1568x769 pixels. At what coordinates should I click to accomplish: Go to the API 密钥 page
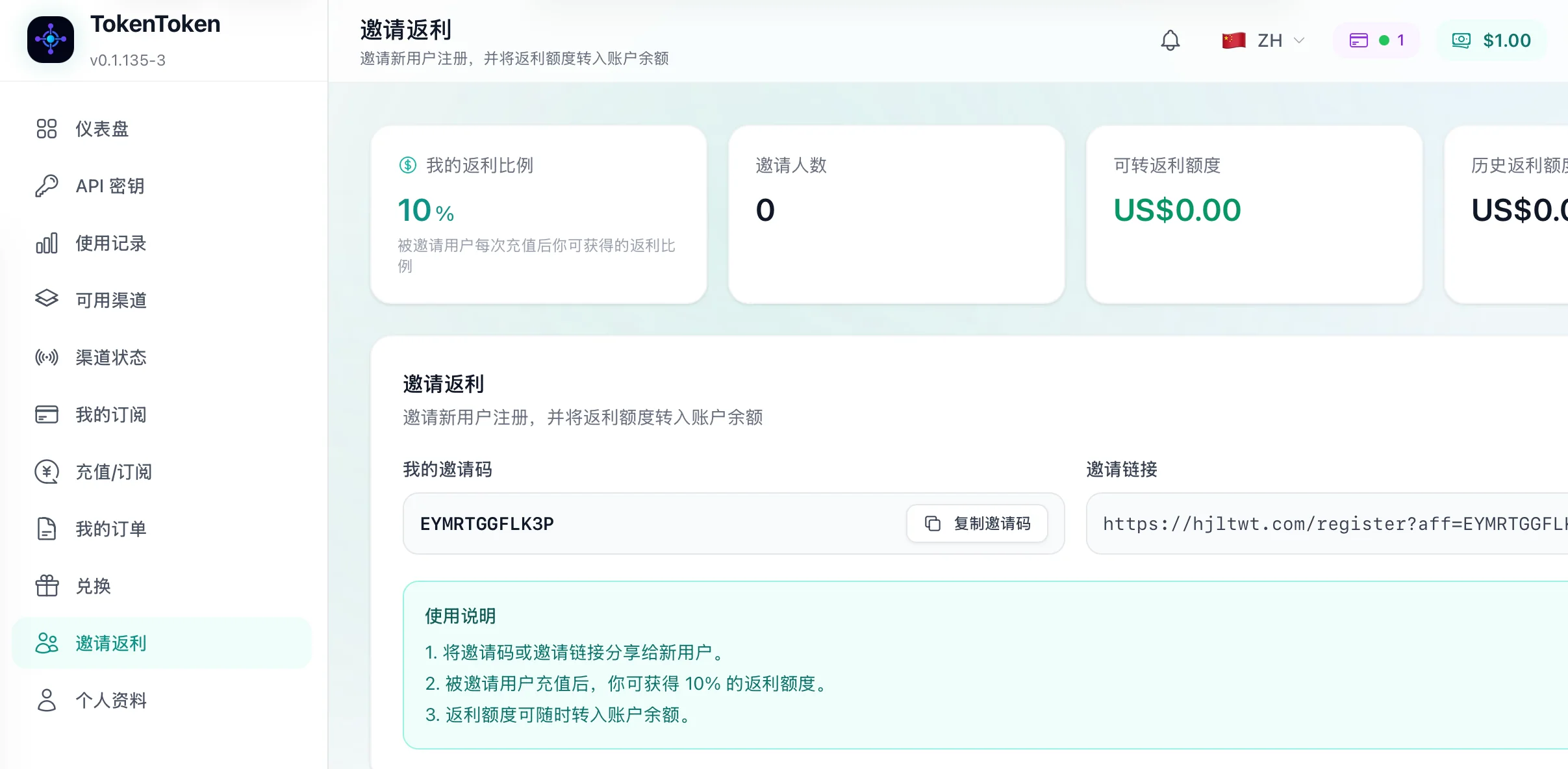tap(162, 186)
